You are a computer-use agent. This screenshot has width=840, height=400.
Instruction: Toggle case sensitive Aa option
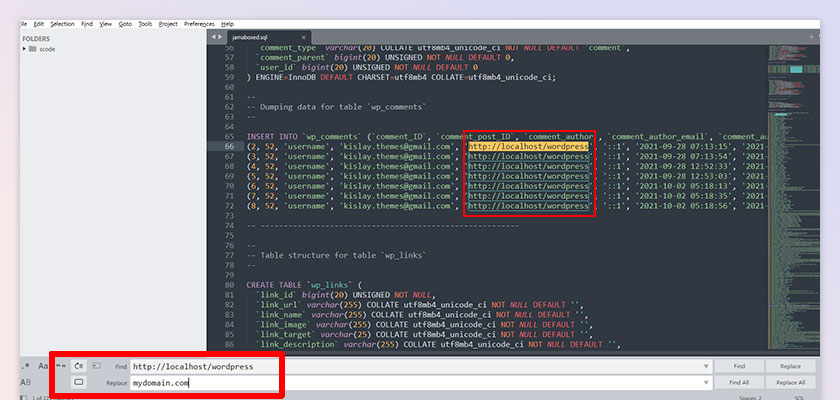[x=43, y=366]
